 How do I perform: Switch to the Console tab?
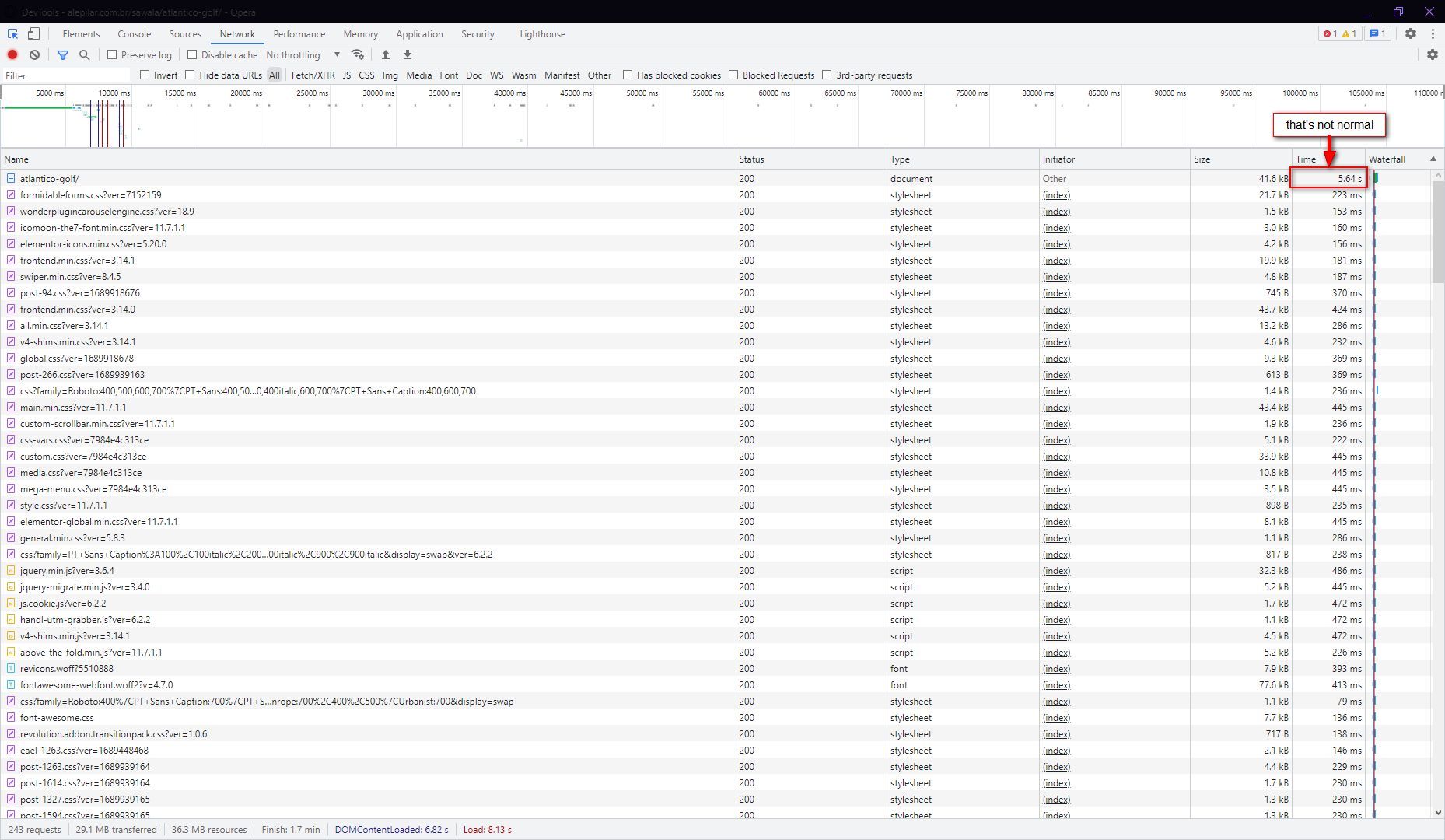(134, 34)
